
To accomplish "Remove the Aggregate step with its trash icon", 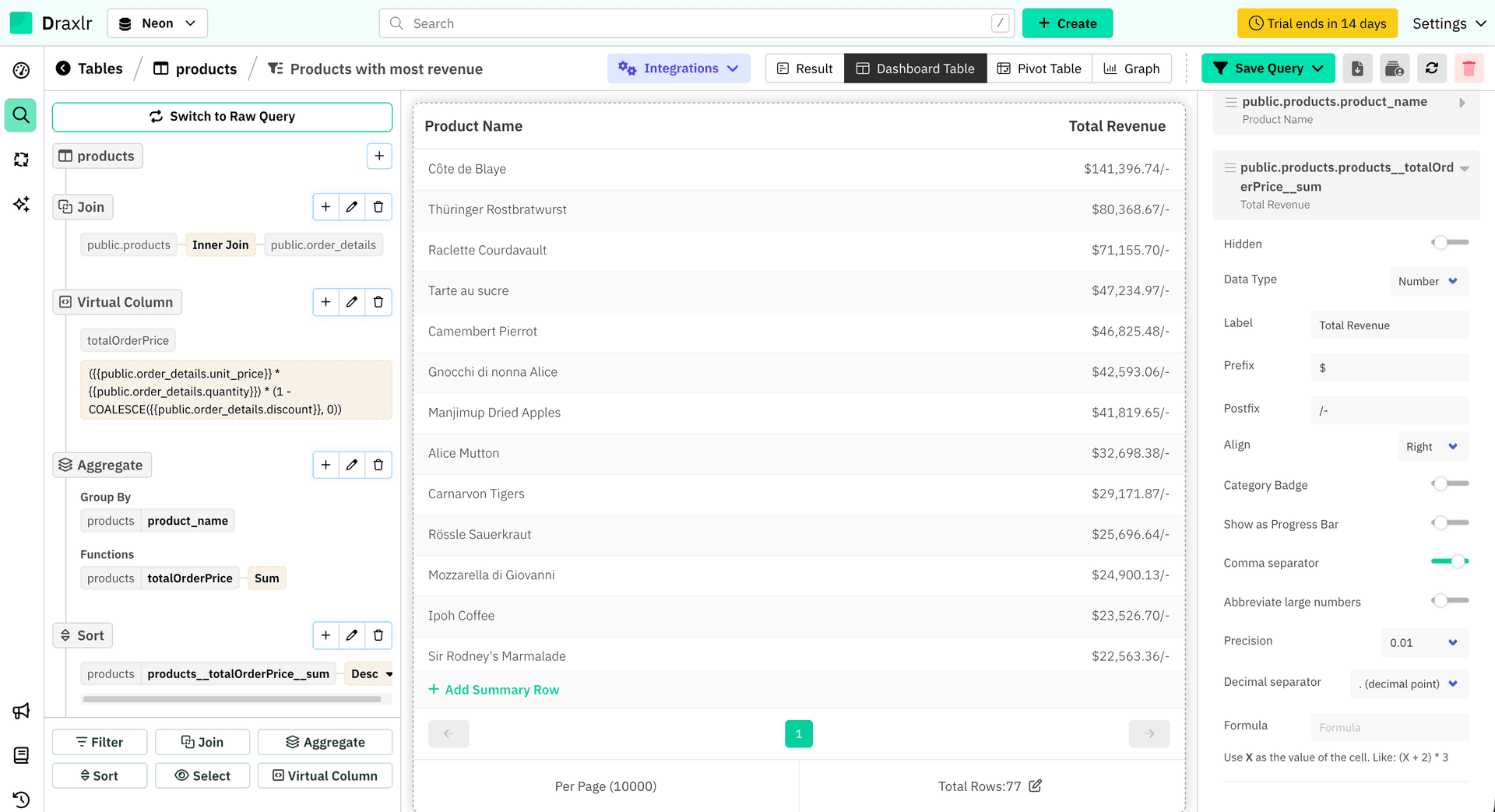I will 378,465.
